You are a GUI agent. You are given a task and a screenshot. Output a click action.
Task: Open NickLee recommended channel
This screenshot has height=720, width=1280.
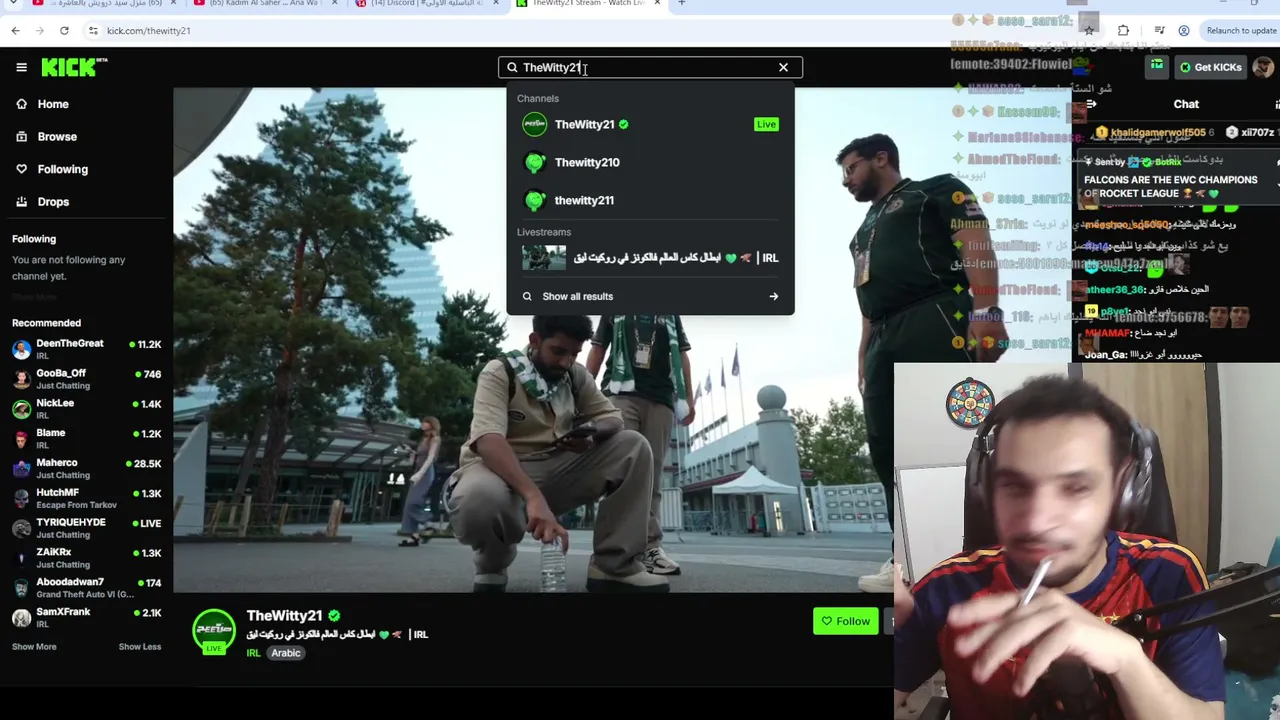[x=87, y=409]
